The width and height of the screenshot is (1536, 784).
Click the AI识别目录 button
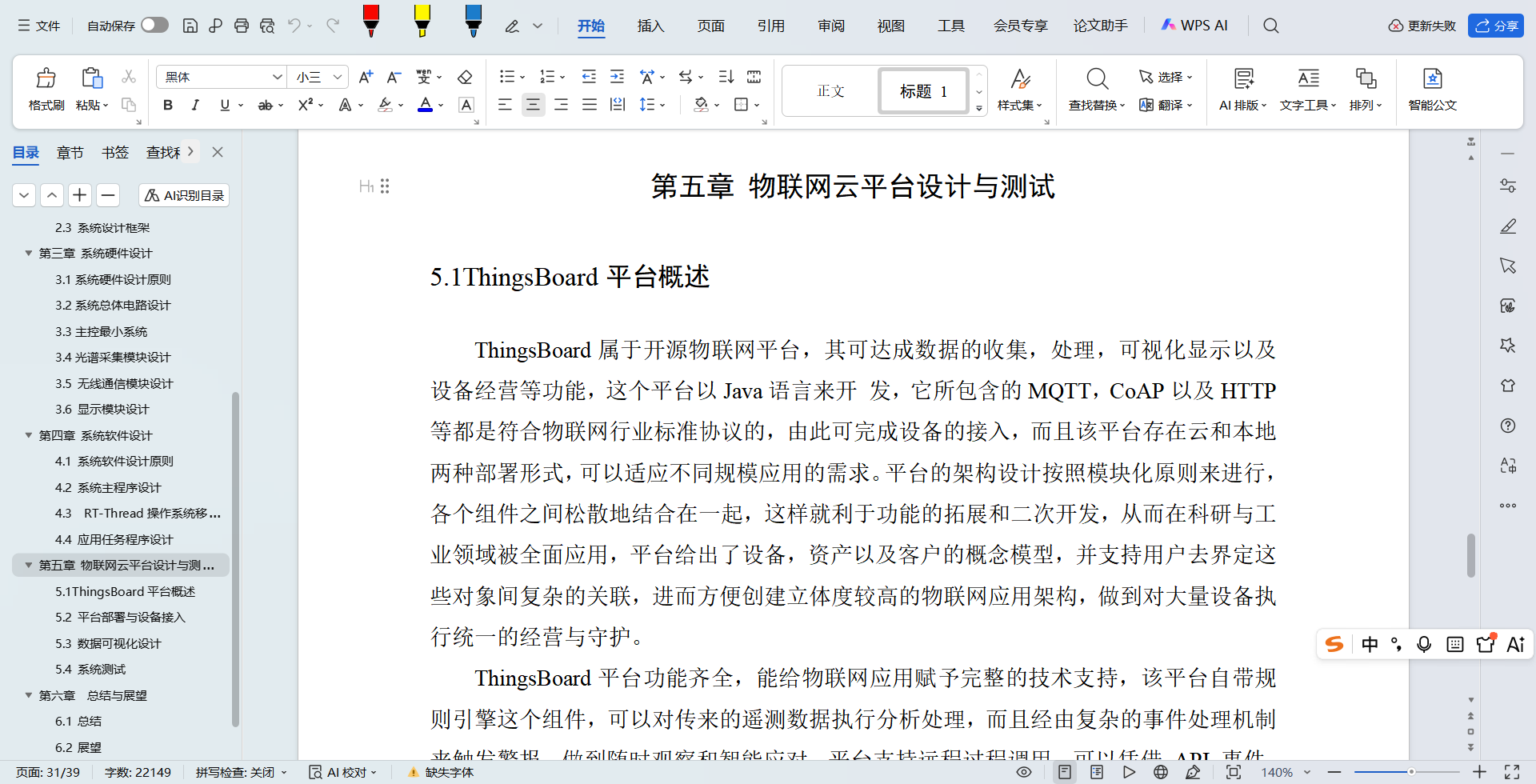point(184,195)
